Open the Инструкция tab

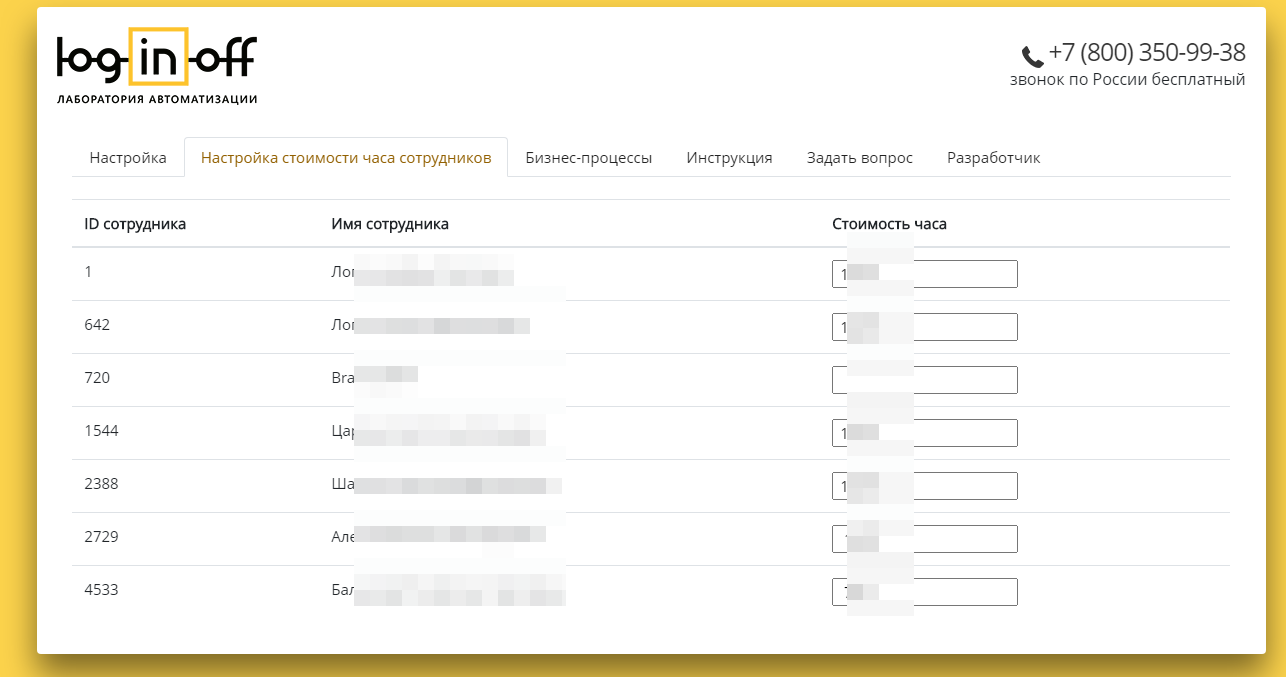pyautogui.click(x=729, y=158)
